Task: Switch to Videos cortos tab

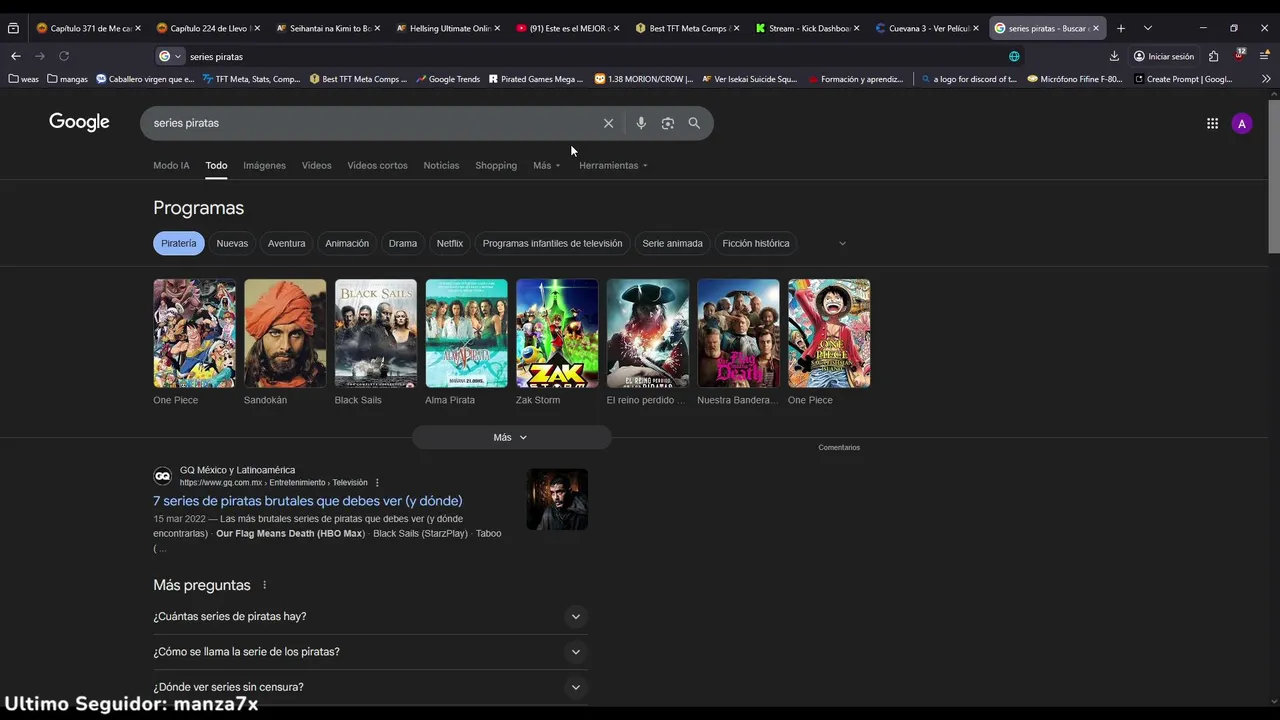Action: [377, 165]
